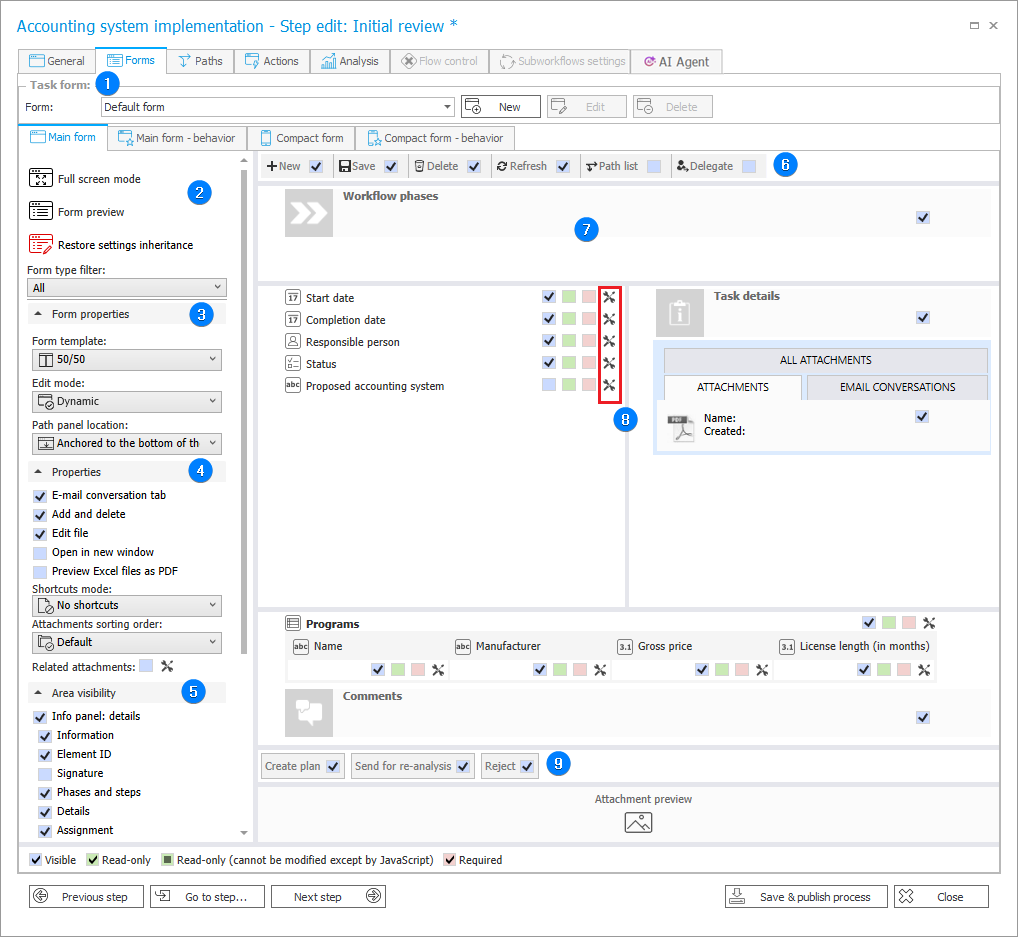Switch to the General tab
Image resolution: width=1018 pixels, height=937 pixels.
coord(56,61)
